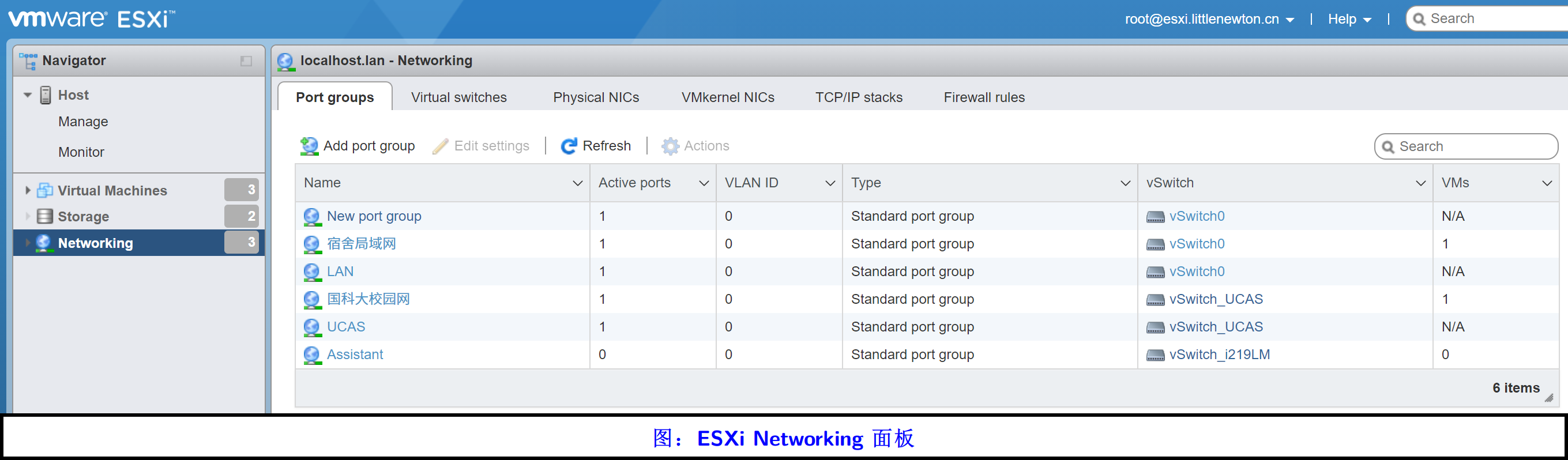Viewport: 1568px width, 460px height.
Task: Open the root@esxi.littlenewton.cn user menu
Action: point(1209,19)
